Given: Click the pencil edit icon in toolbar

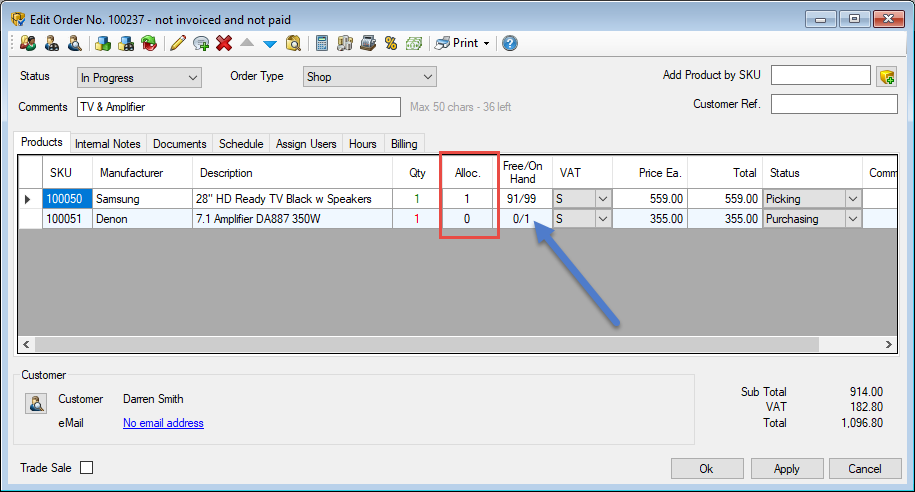Looking at the screenshot, I should click(x=178, y=43).
